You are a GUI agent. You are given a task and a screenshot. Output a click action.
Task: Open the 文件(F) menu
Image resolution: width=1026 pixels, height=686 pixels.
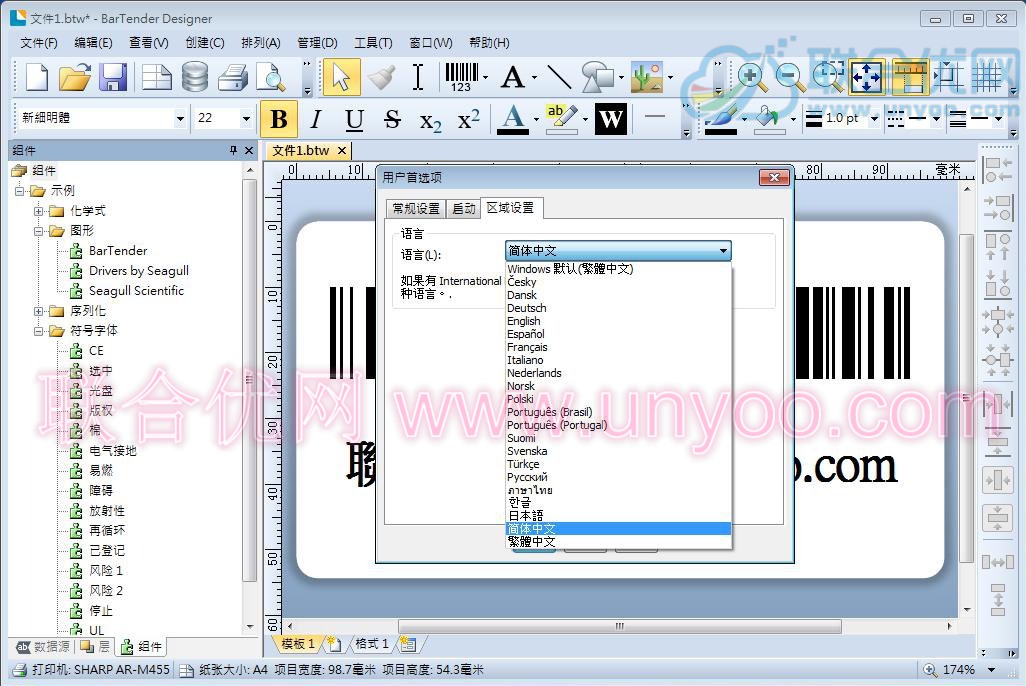pyautogui.click(x=39, y=43)
